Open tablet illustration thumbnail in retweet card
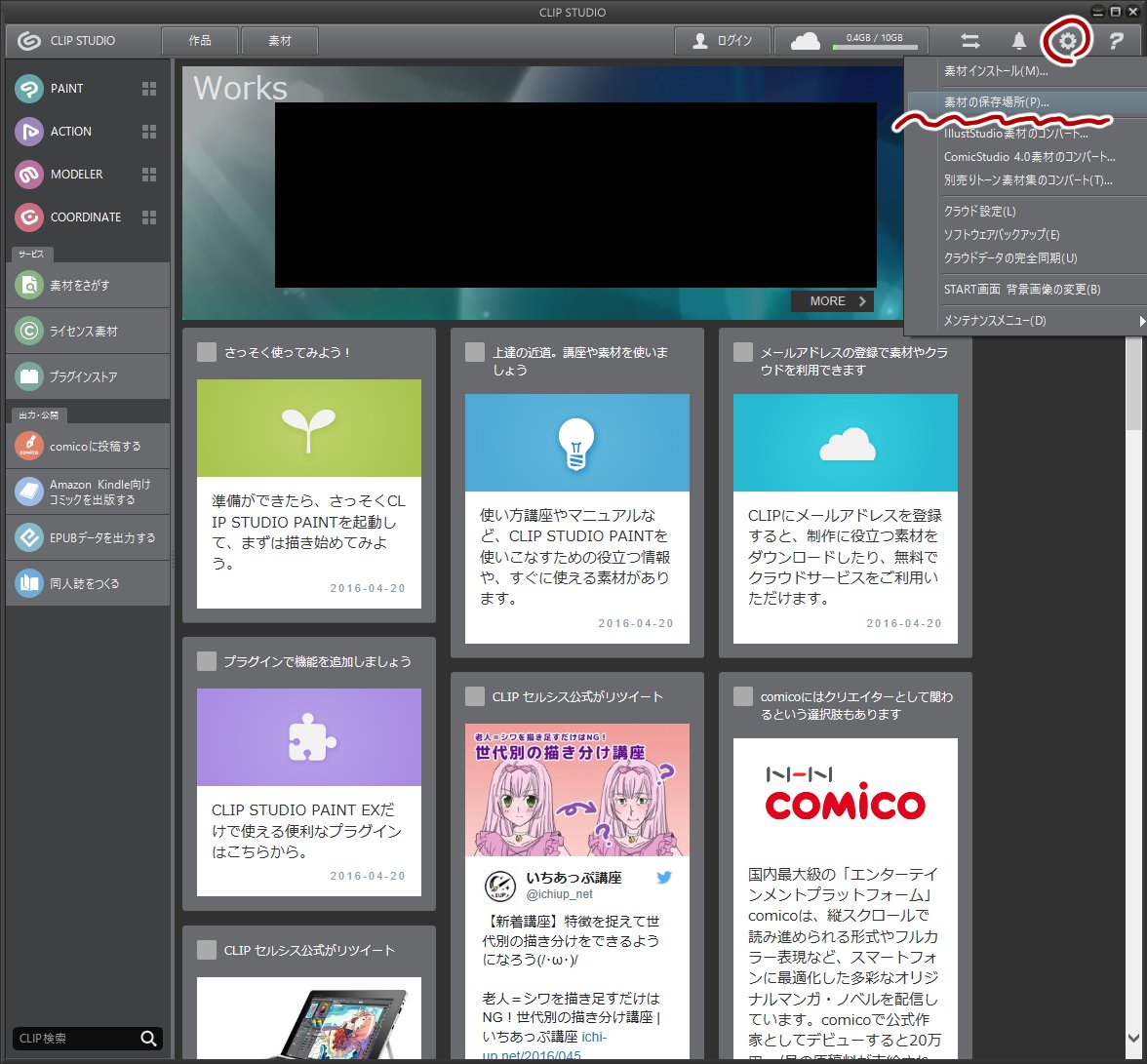Image resolution: width=1147 pixels, height=1064 pixels. (308, 1018)
